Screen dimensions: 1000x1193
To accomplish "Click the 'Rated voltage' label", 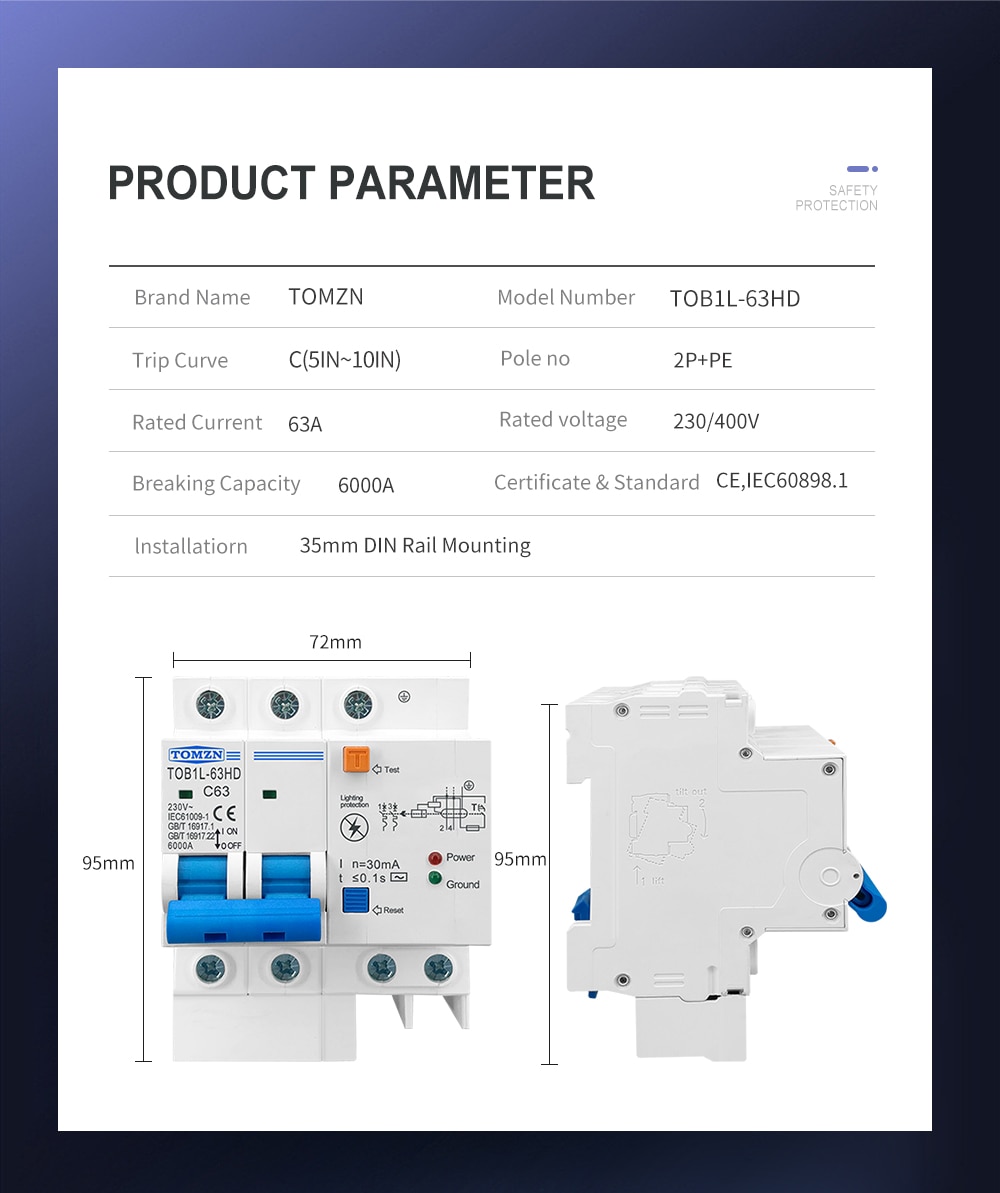I will point(563,420).
